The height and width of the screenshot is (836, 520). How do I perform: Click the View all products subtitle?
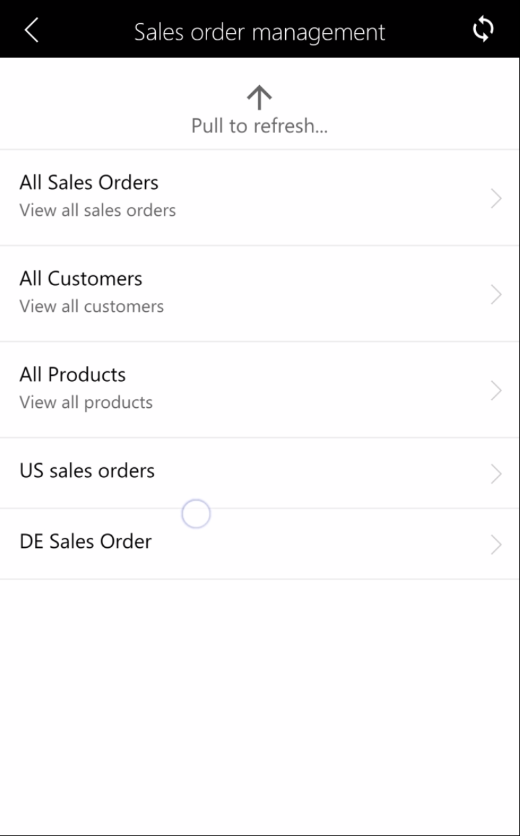[86, 402]
